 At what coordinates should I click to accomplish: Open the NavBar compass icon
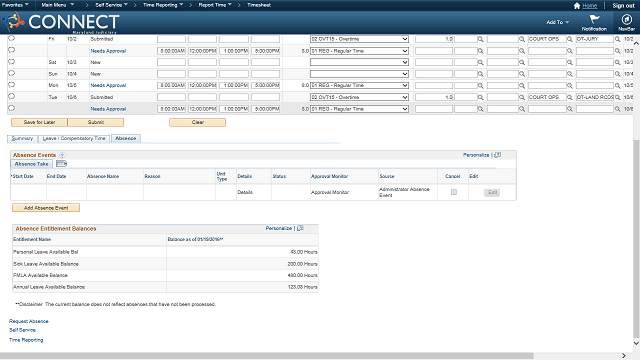click(627, 19)
